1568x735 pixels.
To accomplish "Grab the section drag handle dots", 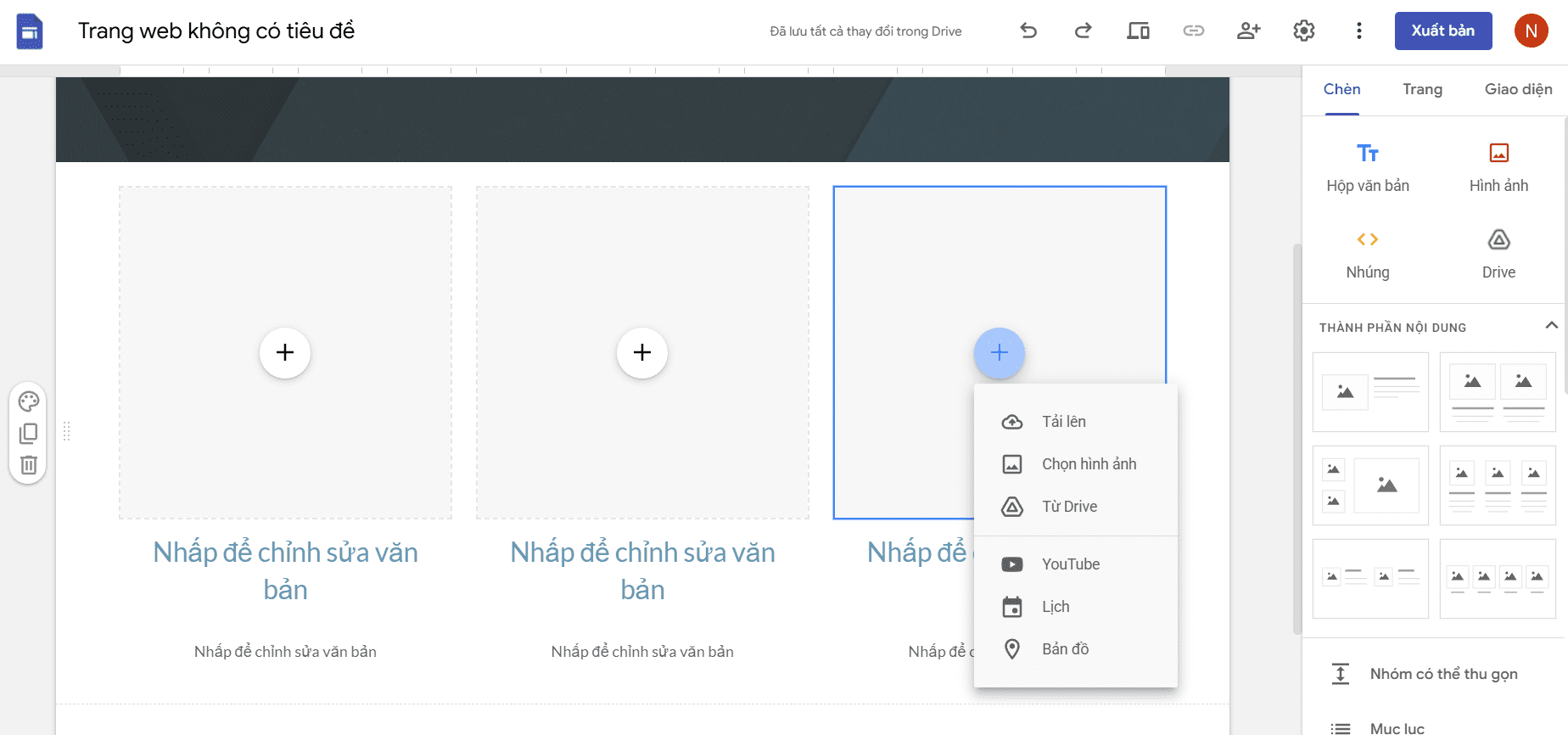I will [67, 432].
